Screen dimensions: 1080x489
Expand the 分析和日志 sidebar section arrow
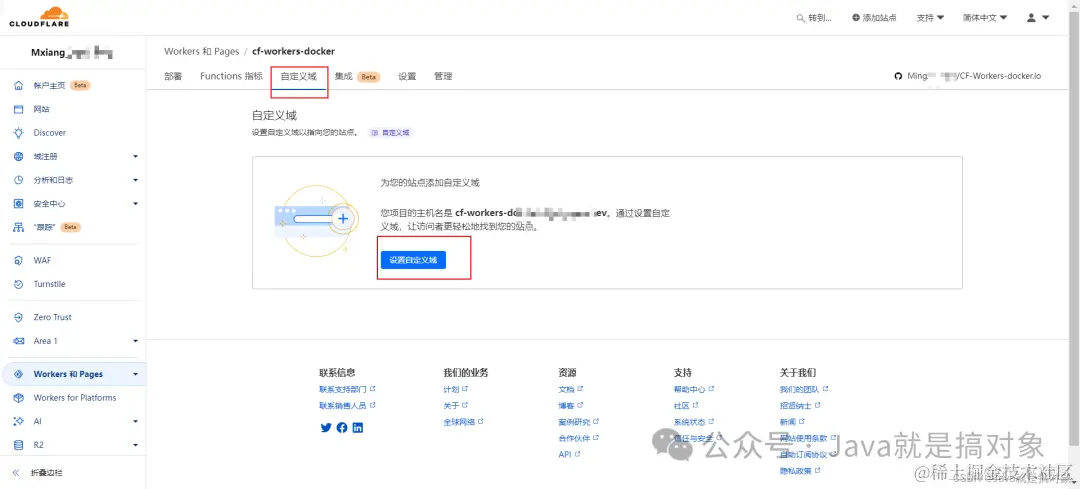coord(135,180)
